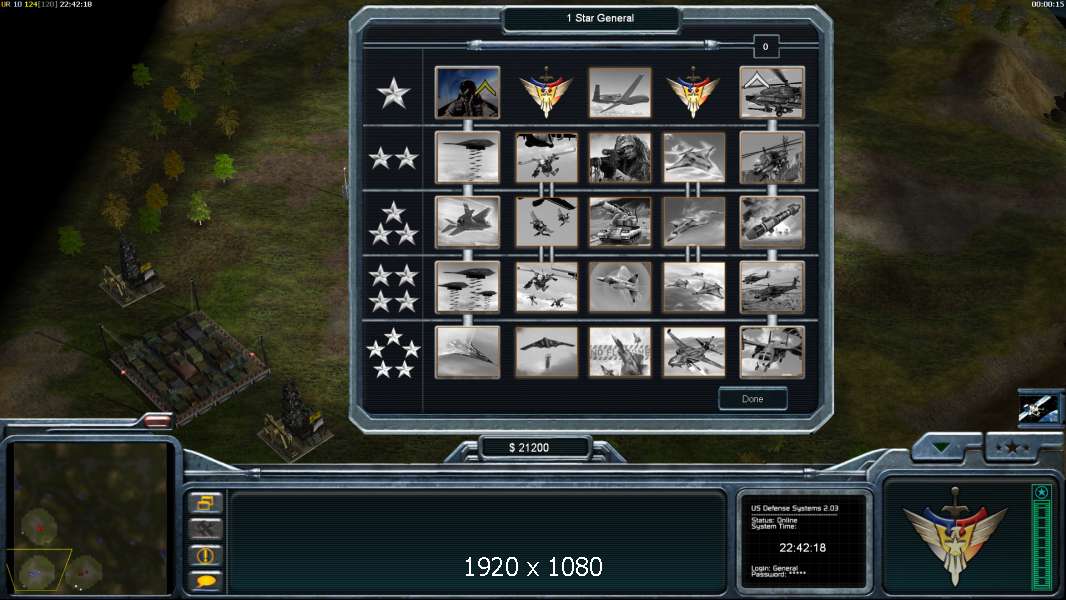Click the minimap terrain view

point(90,518)
